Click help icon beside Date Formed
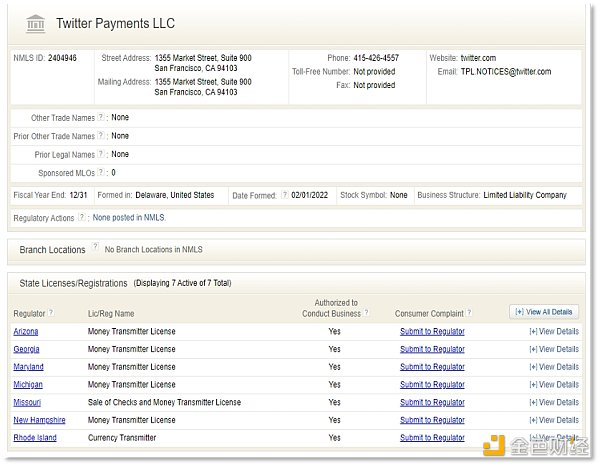The height and width of the screenshot is (467, 600). pos(284,195)
